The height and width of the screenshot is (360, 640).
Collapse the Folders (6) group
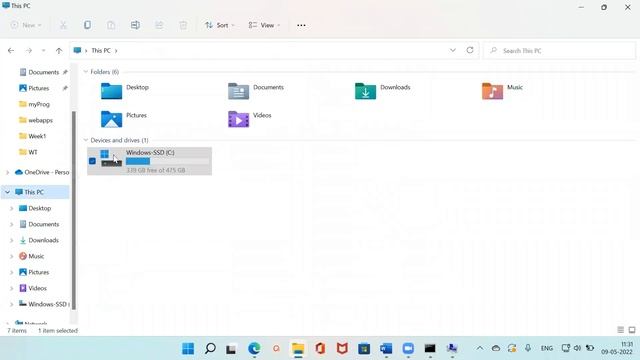coord(86,72)
